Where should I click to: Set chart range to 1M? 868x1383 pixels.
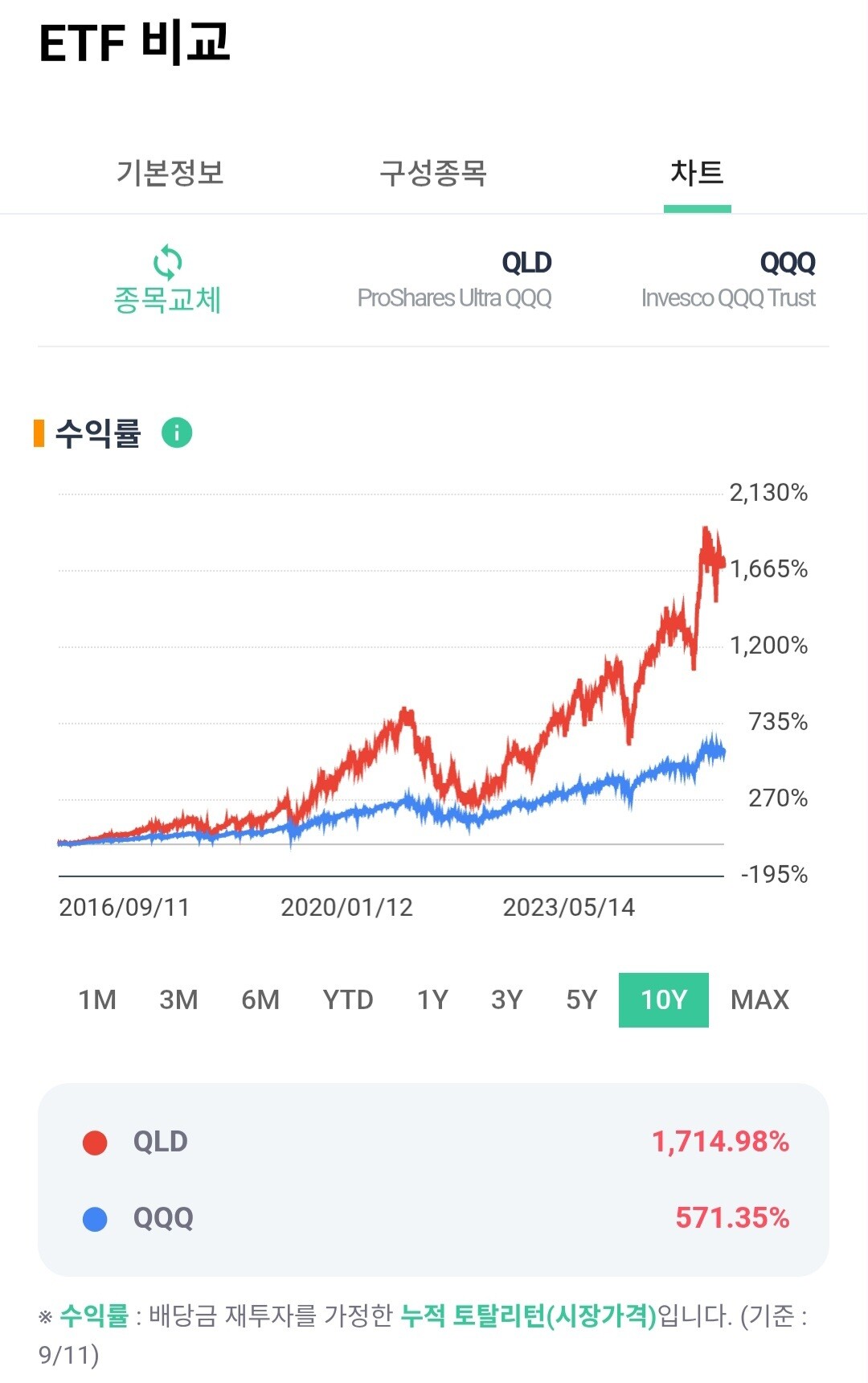[x=97, y=999]
